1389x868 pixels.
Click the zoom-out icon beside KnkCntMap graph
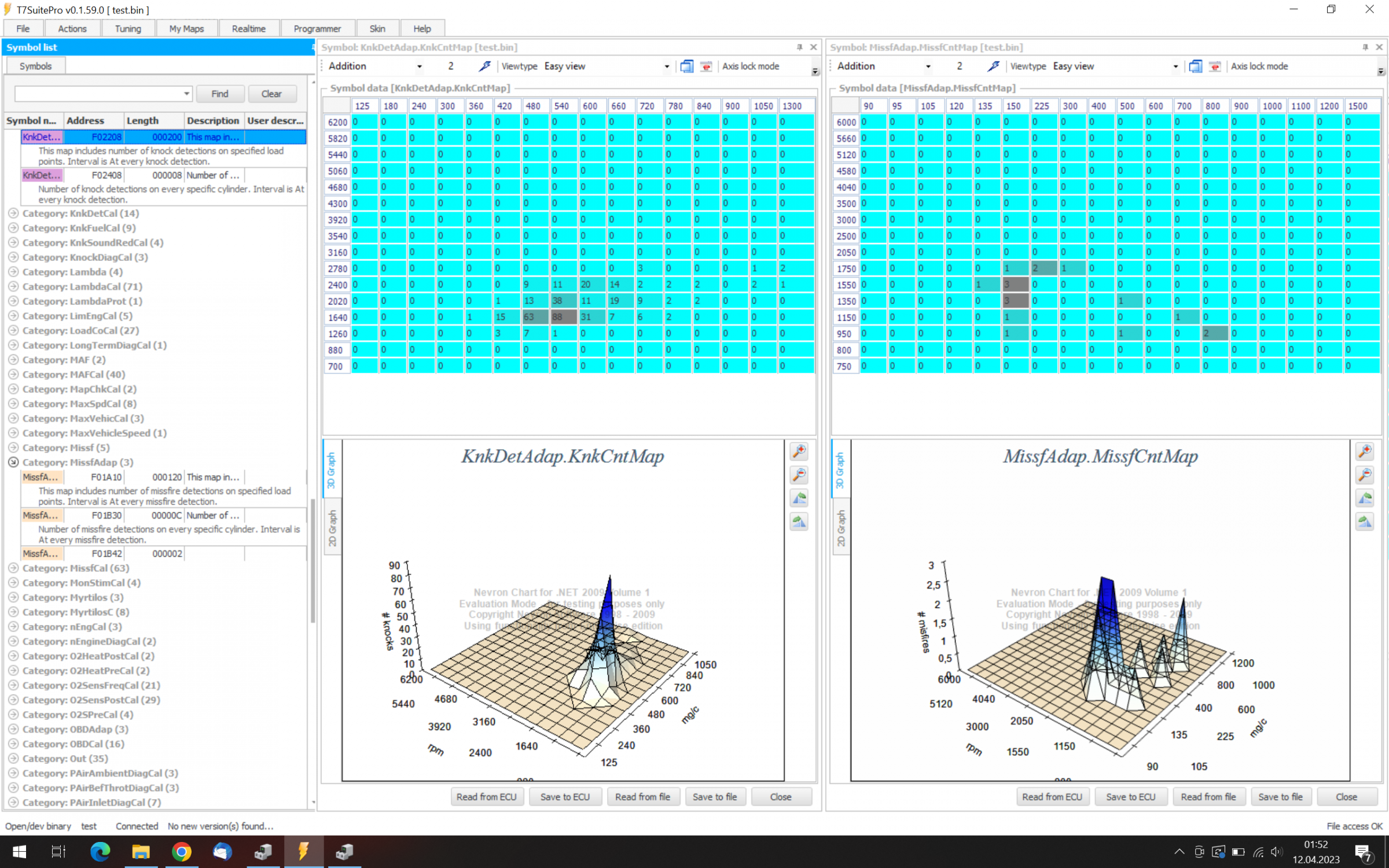click(799, 475)
